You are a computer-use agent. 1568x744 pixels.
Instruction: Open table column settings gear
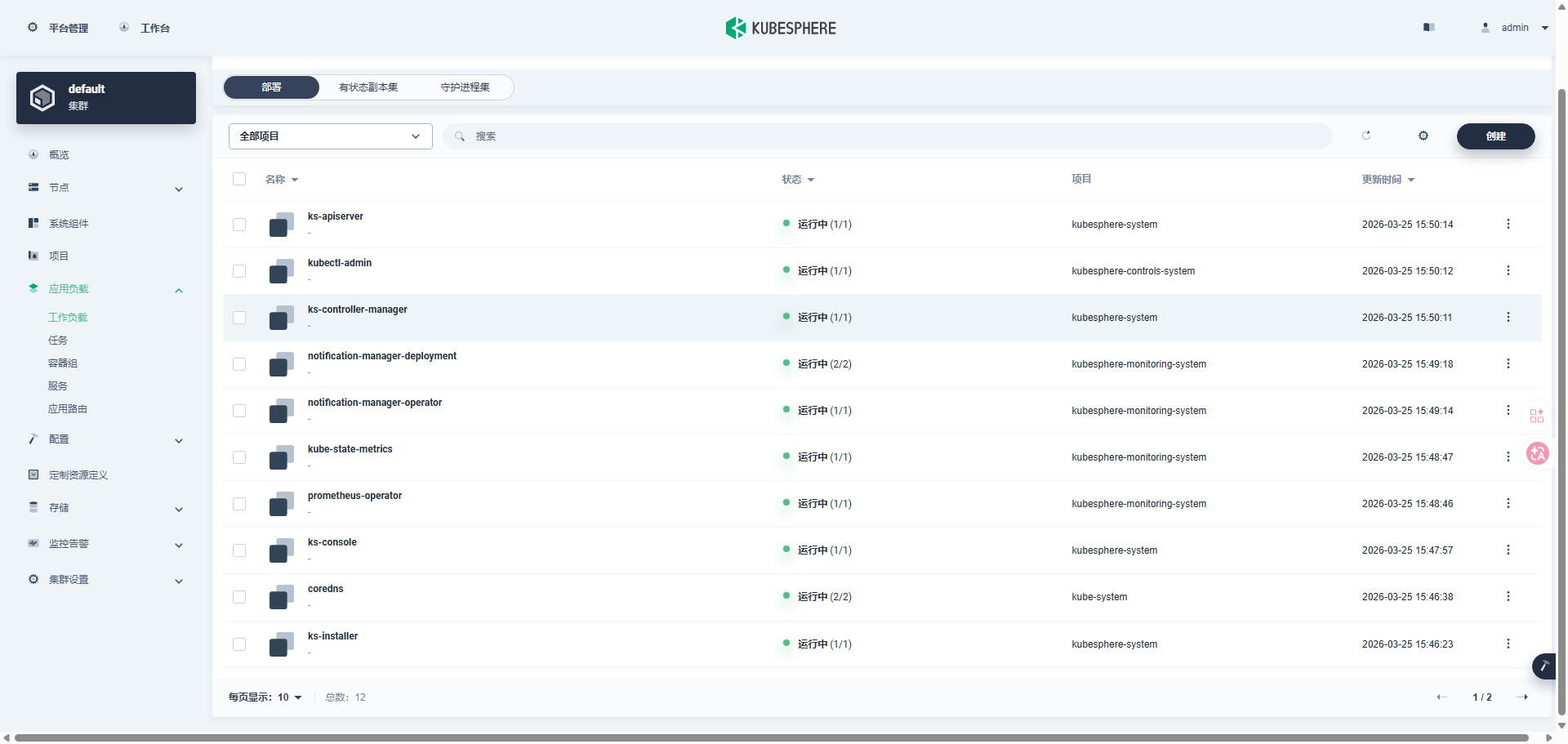coord(1423,136)
